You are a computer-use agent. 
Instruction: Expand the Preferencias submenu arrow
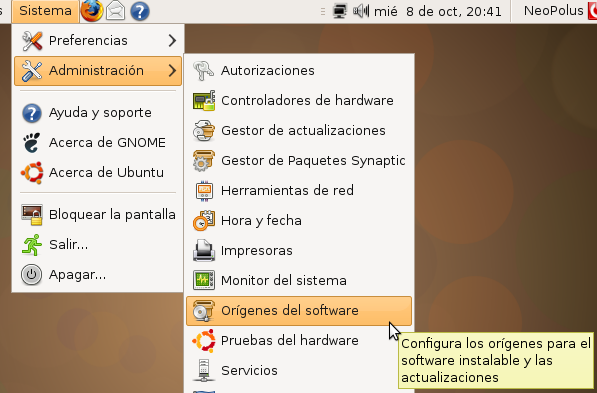tap(172, 40)
